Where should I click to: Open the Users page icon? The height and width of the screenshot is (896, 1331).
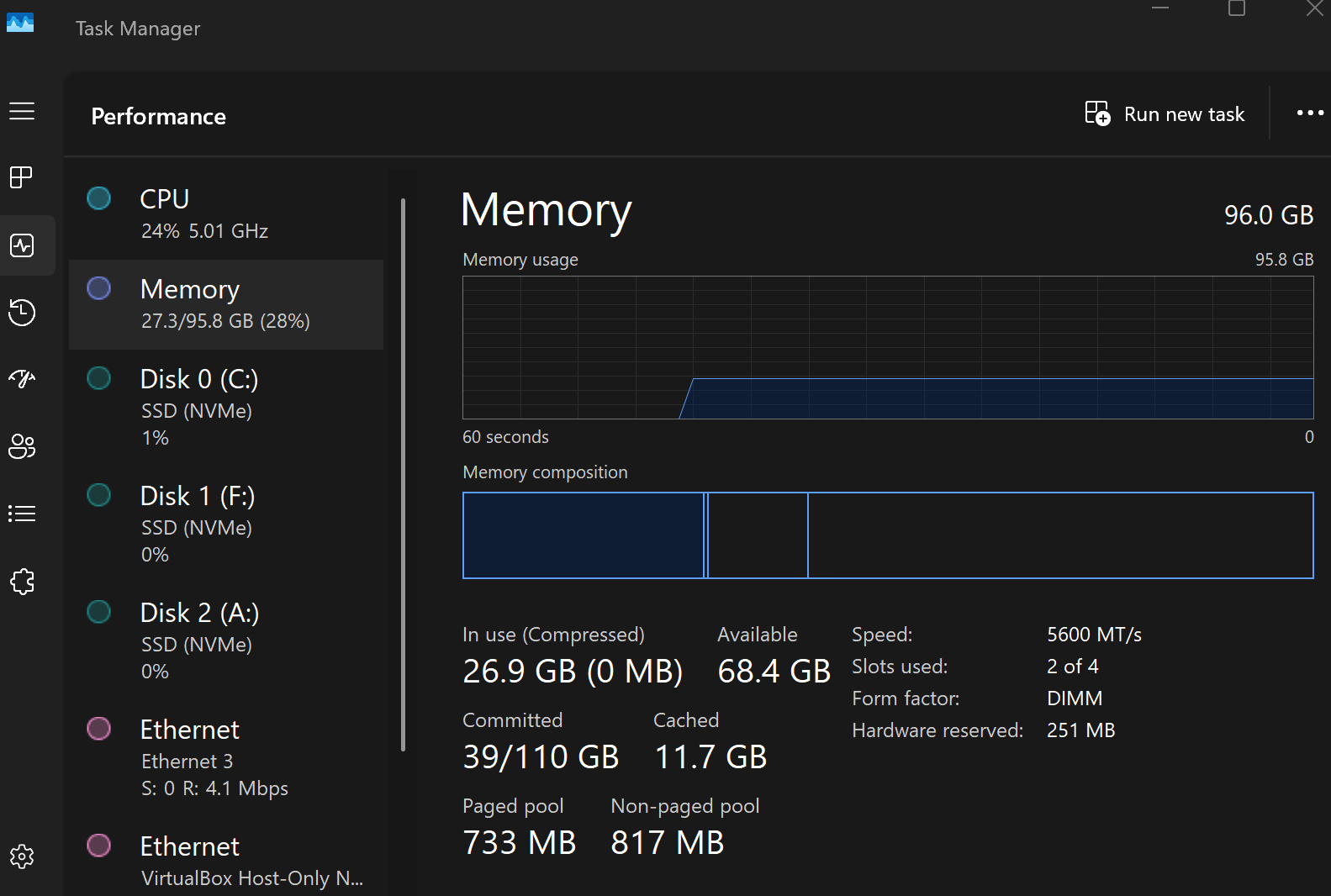[22, 446]
